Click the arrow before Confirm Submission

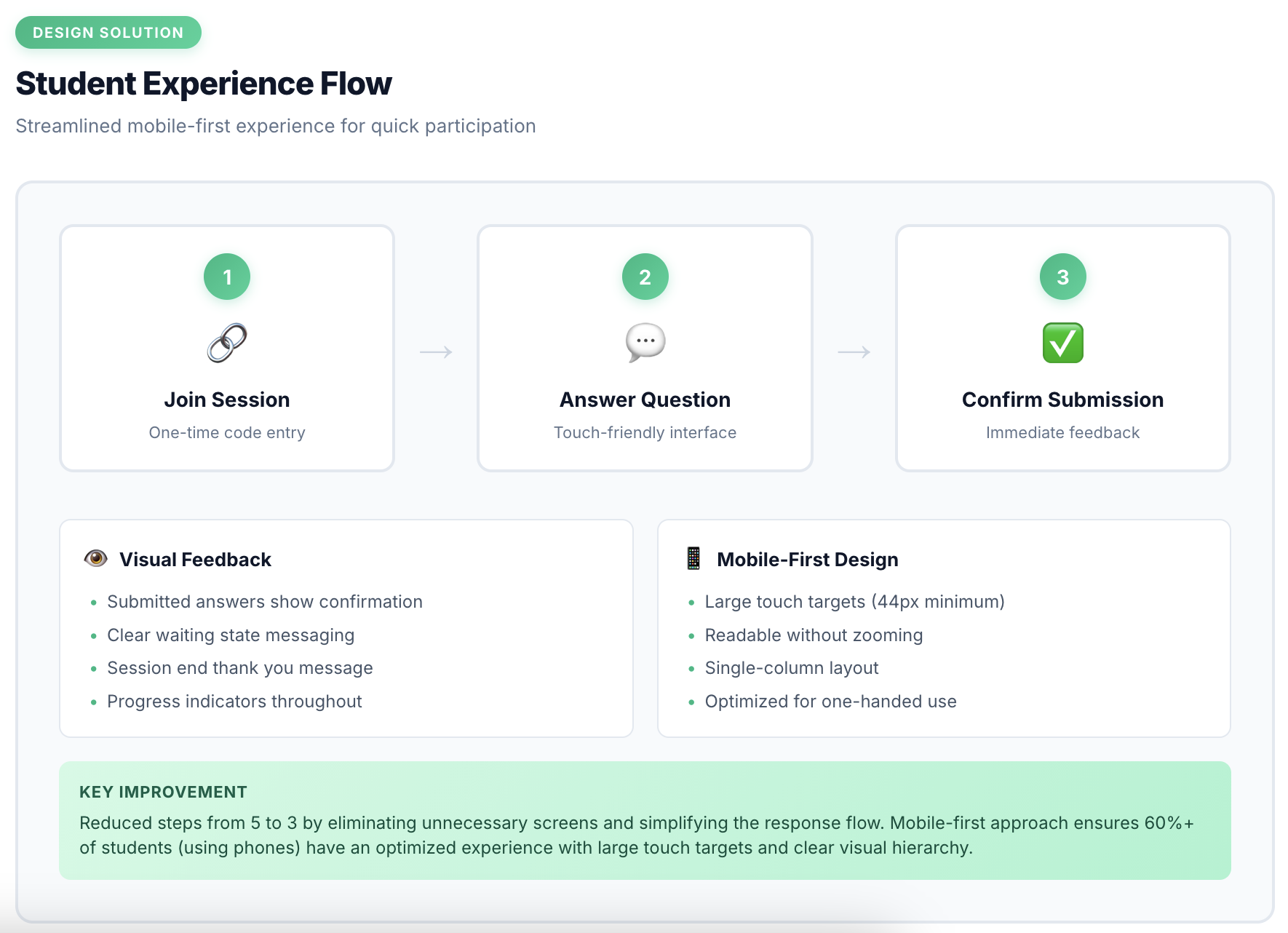854,352
